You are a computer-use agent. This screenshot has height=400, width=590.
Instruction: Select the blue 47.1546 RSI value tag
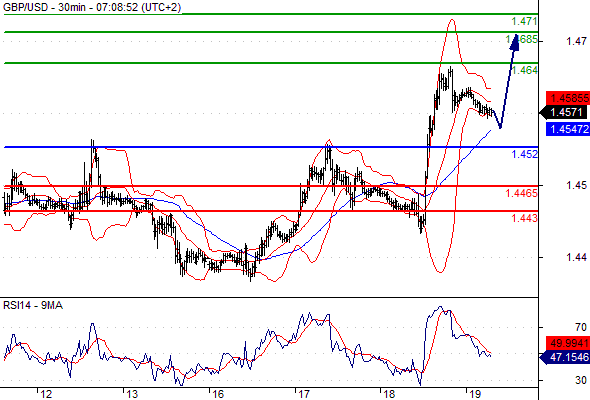564,357
